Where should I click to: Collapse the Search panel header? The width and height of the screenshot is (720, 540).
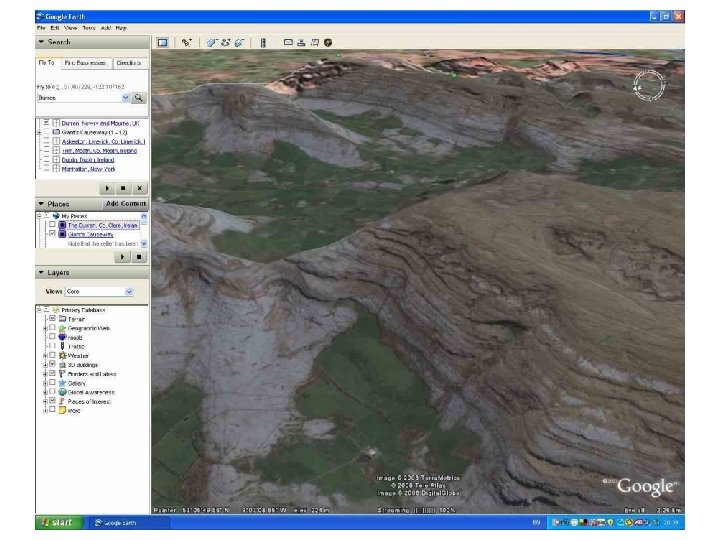[x=92, y=42]
